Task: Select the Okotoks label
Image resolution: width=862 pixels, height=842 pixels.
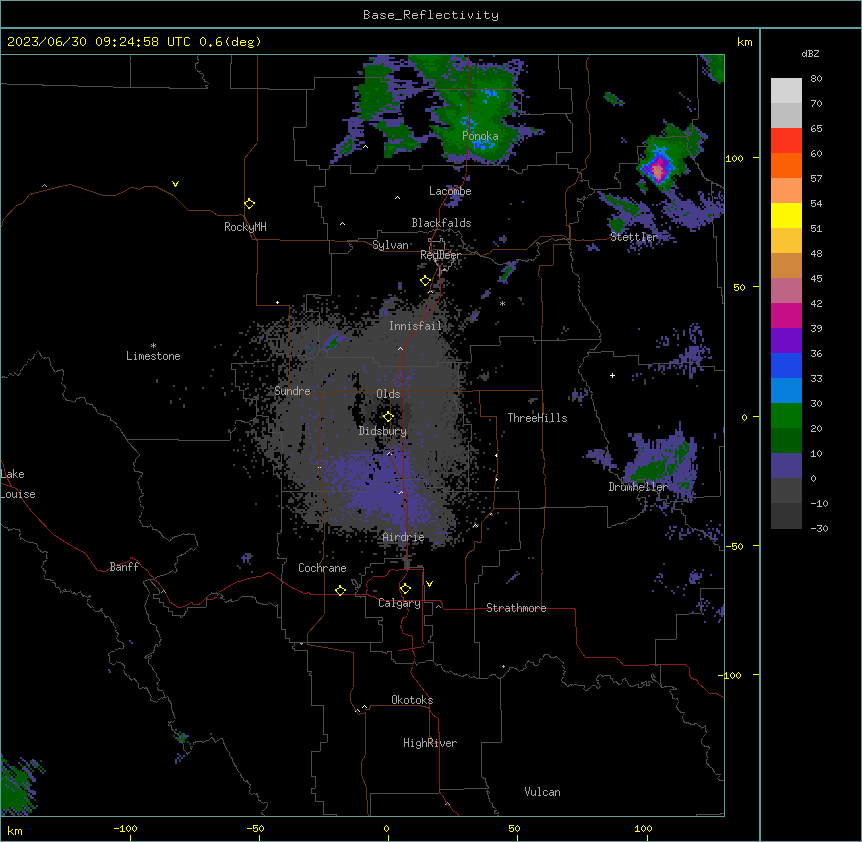Action: [x=412, y=700]
